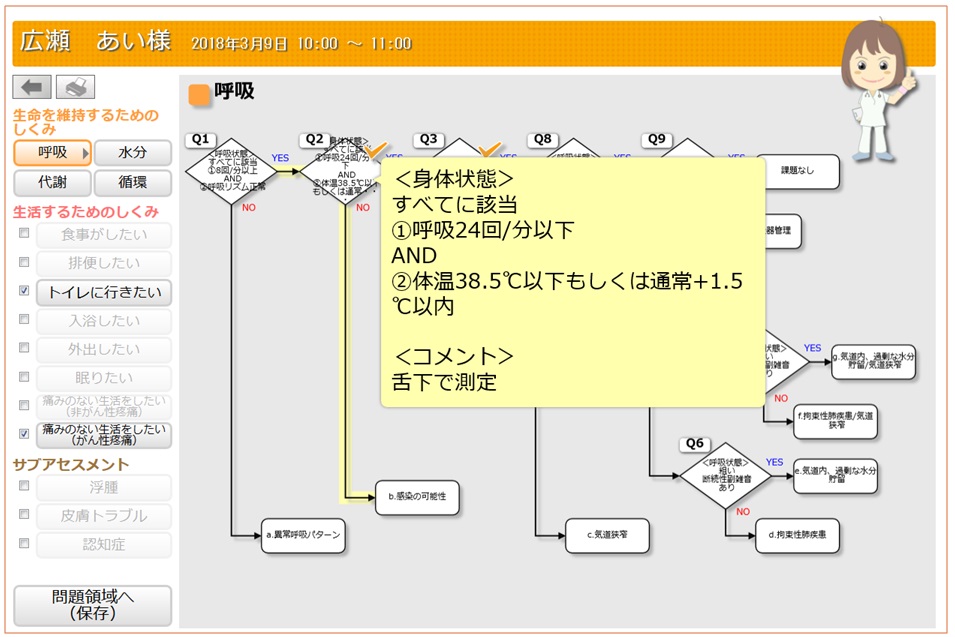The width and height of the screenshot is (955, 637).
Task: Open the 痛みのない生活をしたい(がん性疼痛) button
Action: [x=104, y=435]
